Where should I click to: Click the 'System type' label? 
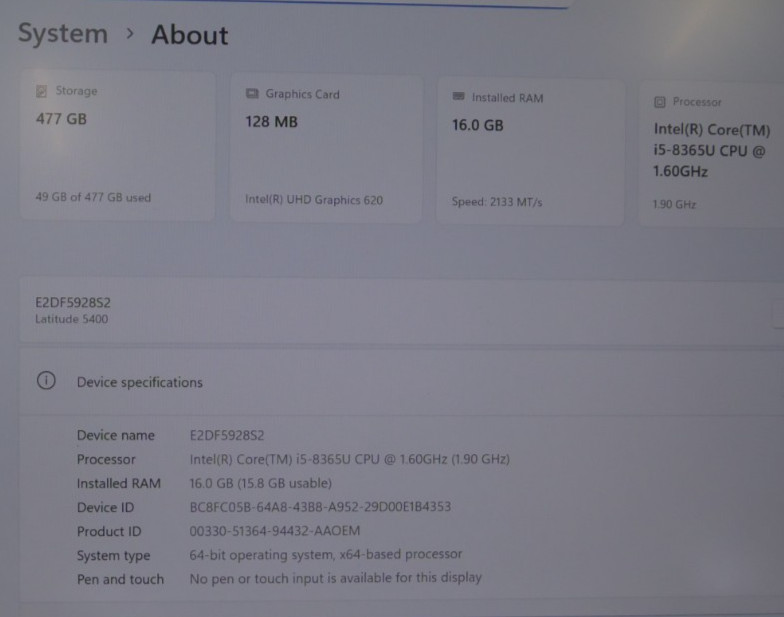114,556
